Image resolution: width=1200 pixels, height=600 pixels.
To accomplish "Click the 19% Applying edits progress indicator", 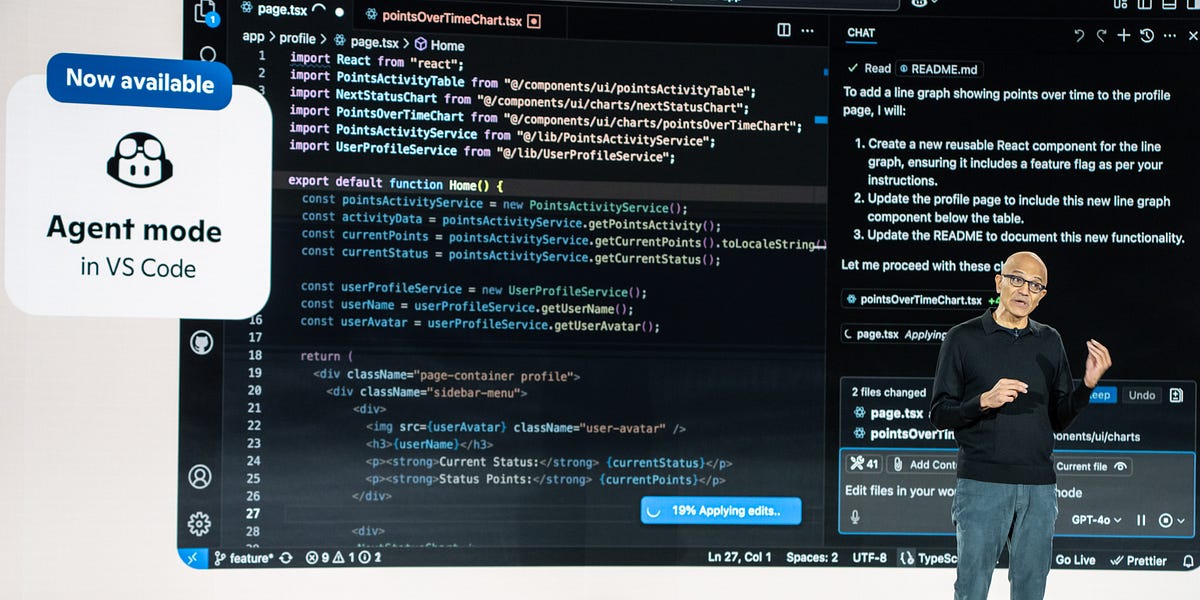I will coord(720,510).
